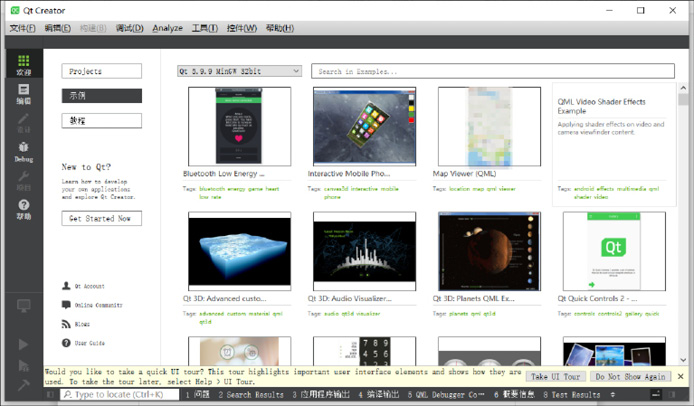Open Qt 3D Planets QML example thumbnail
The height and width of the screenshot is (406, 694).
[x=490, y=251]
